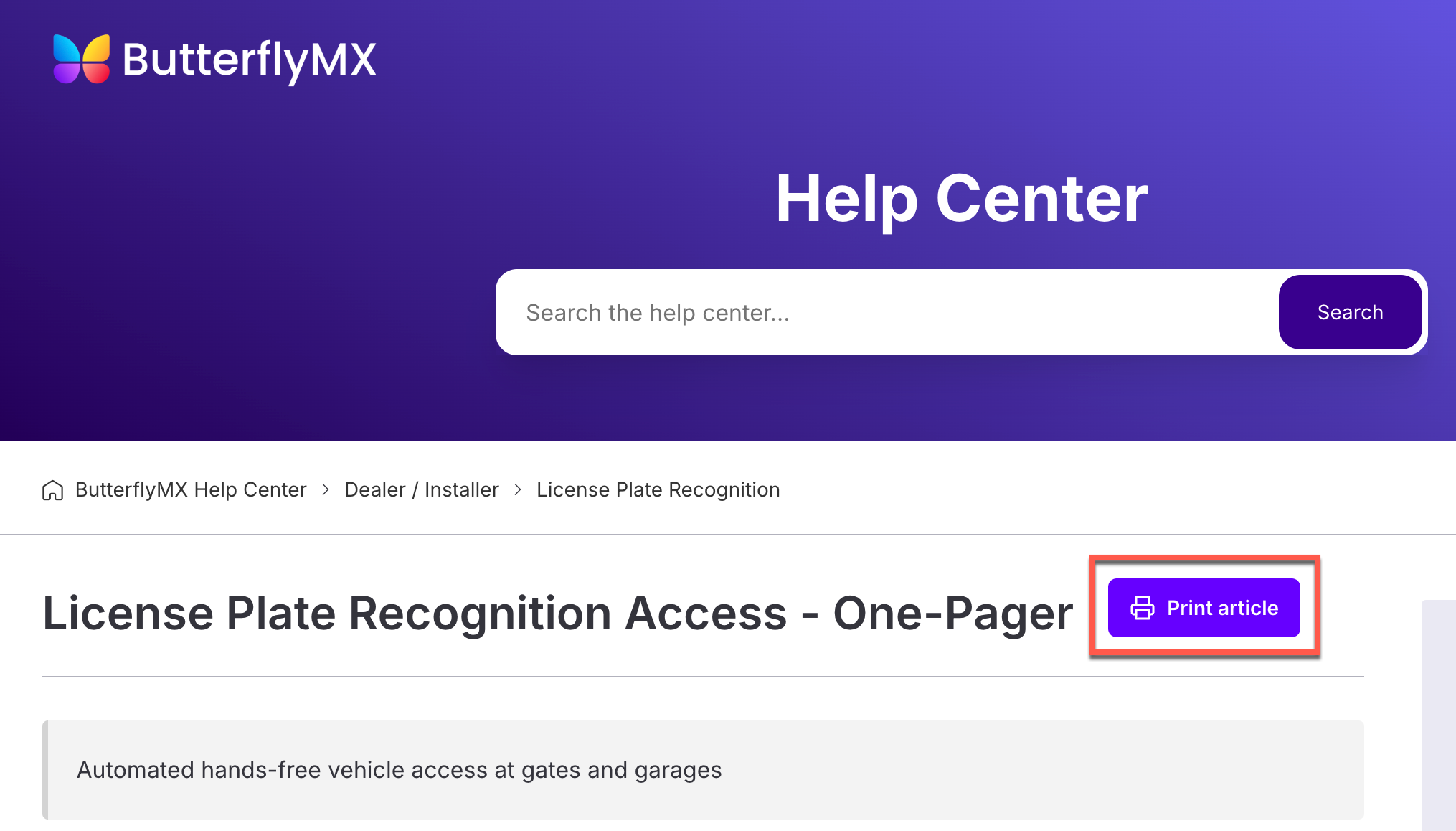Focus the help center search field

tap(887, 312)
